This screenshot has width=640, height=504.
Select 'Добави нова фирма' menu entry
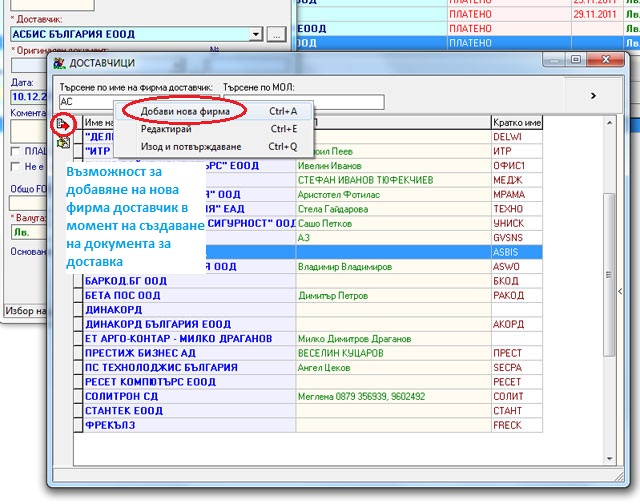[x=214, y=111]
